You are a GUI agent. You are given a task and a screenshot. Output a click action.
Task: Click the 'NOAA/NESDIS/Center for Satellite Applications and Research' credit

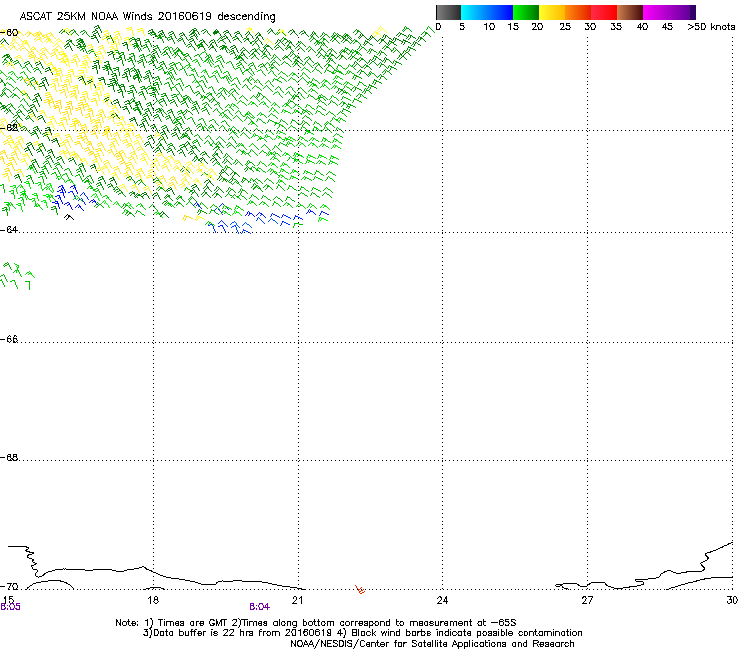[432, 644]
